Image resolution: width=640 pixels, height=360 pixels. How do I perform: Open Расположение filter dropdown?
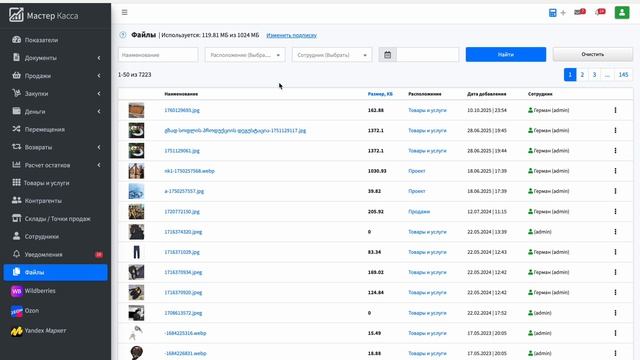pyautogui.click(x=245, y=55)
